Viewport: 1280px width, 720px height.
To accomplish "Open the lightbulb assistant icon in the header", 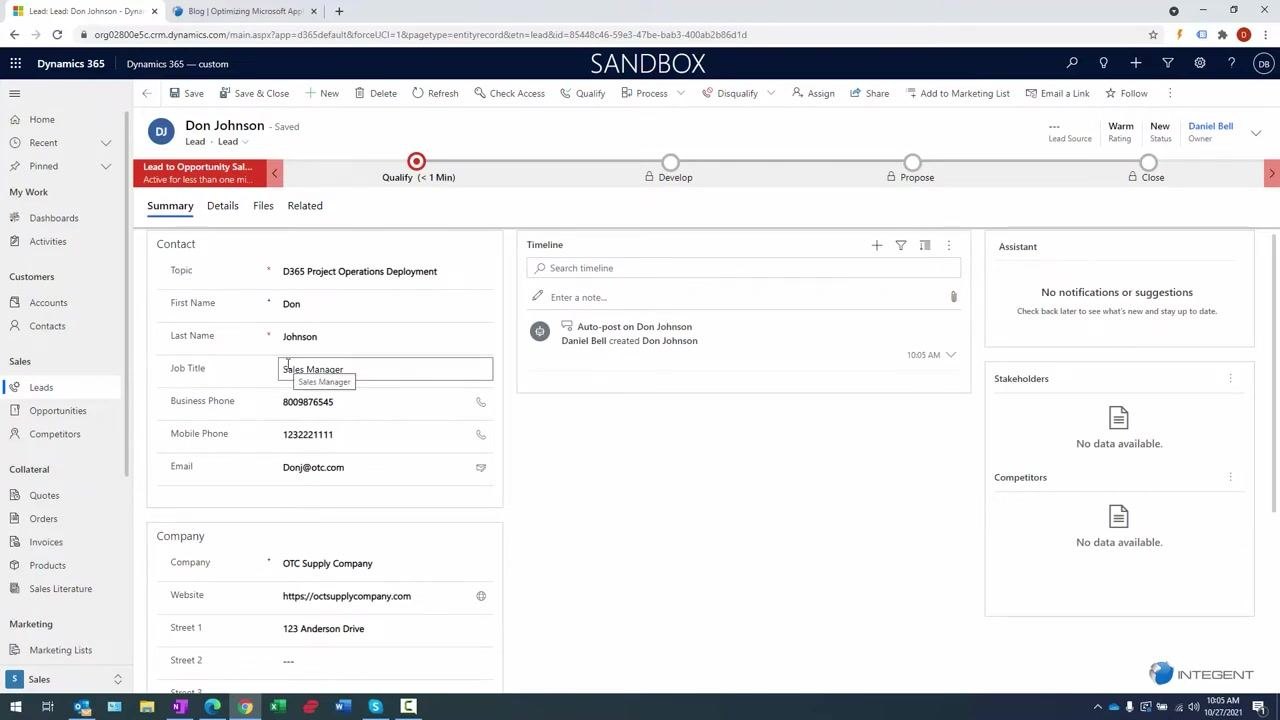I will tap(1104, 63).
